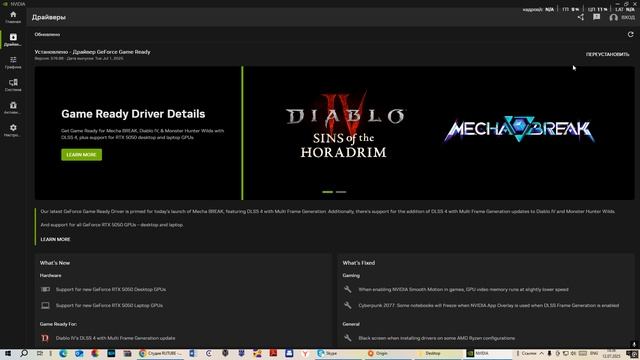This screenshot has height=360, width=640.
Task: Click the microphone tray icon
Action: click(549, 353)
